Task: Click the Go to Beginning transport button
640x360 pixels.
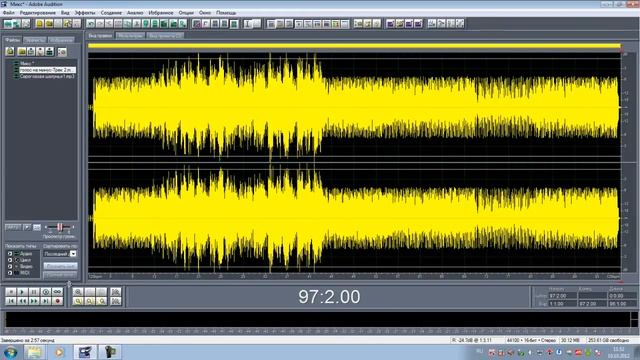Action: (x=11, y=301)
